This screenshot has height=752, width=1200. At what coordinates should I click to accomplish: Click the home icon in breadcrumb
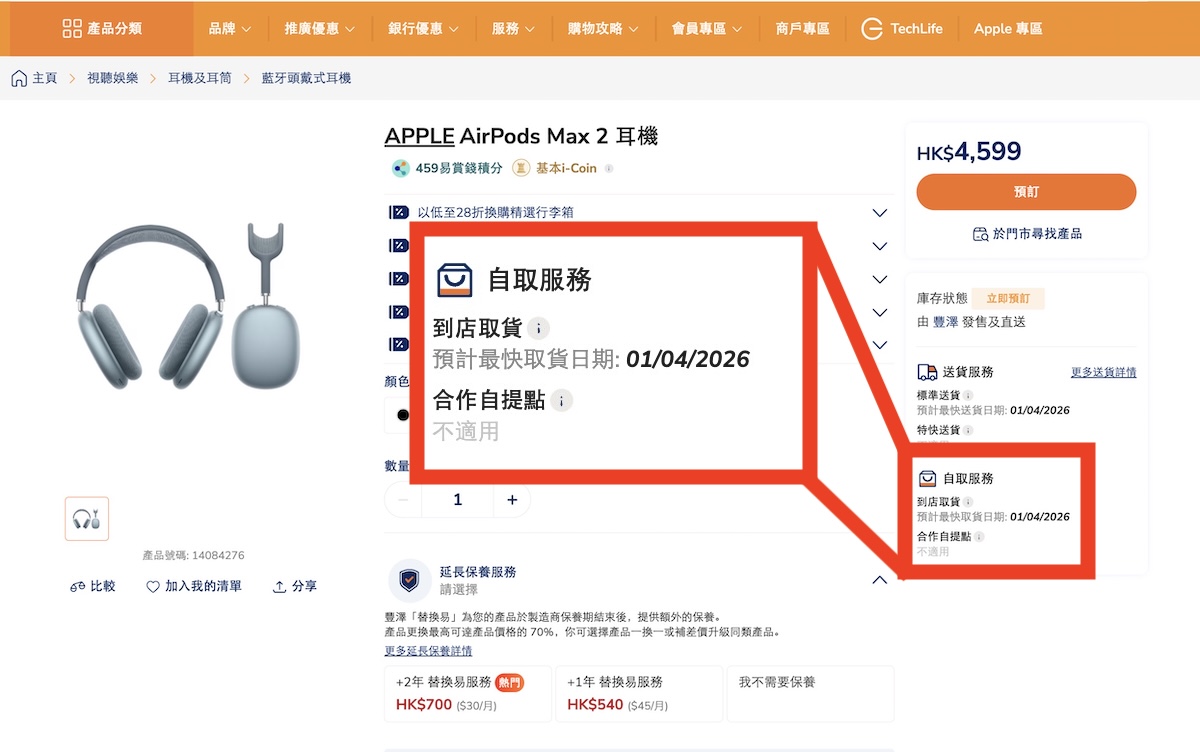click(19, 78)
